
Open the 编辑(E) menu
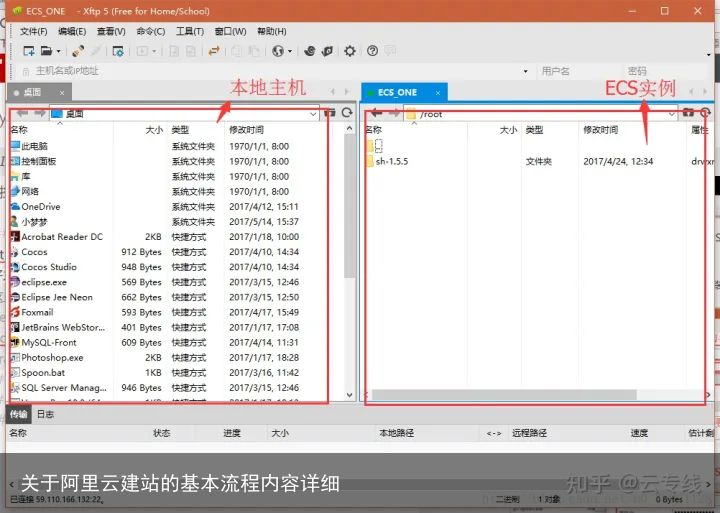coord(72,31)
